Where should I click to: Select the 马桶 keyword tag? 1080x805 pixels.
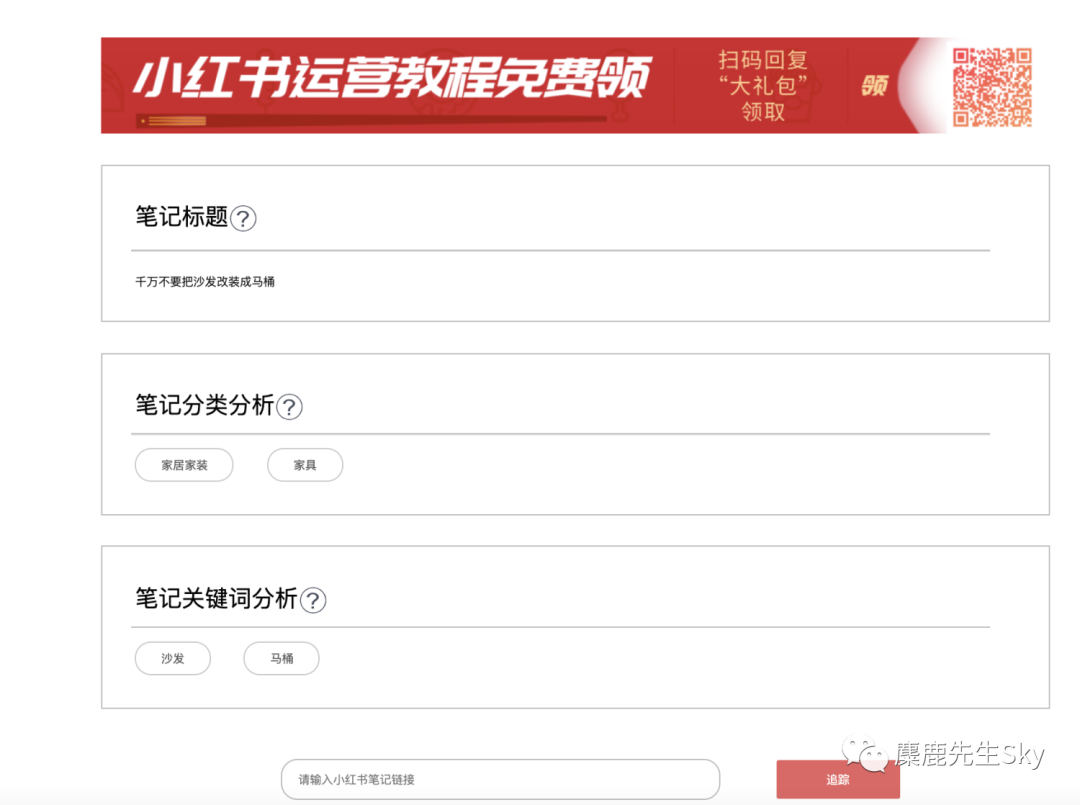click(281, 658)
